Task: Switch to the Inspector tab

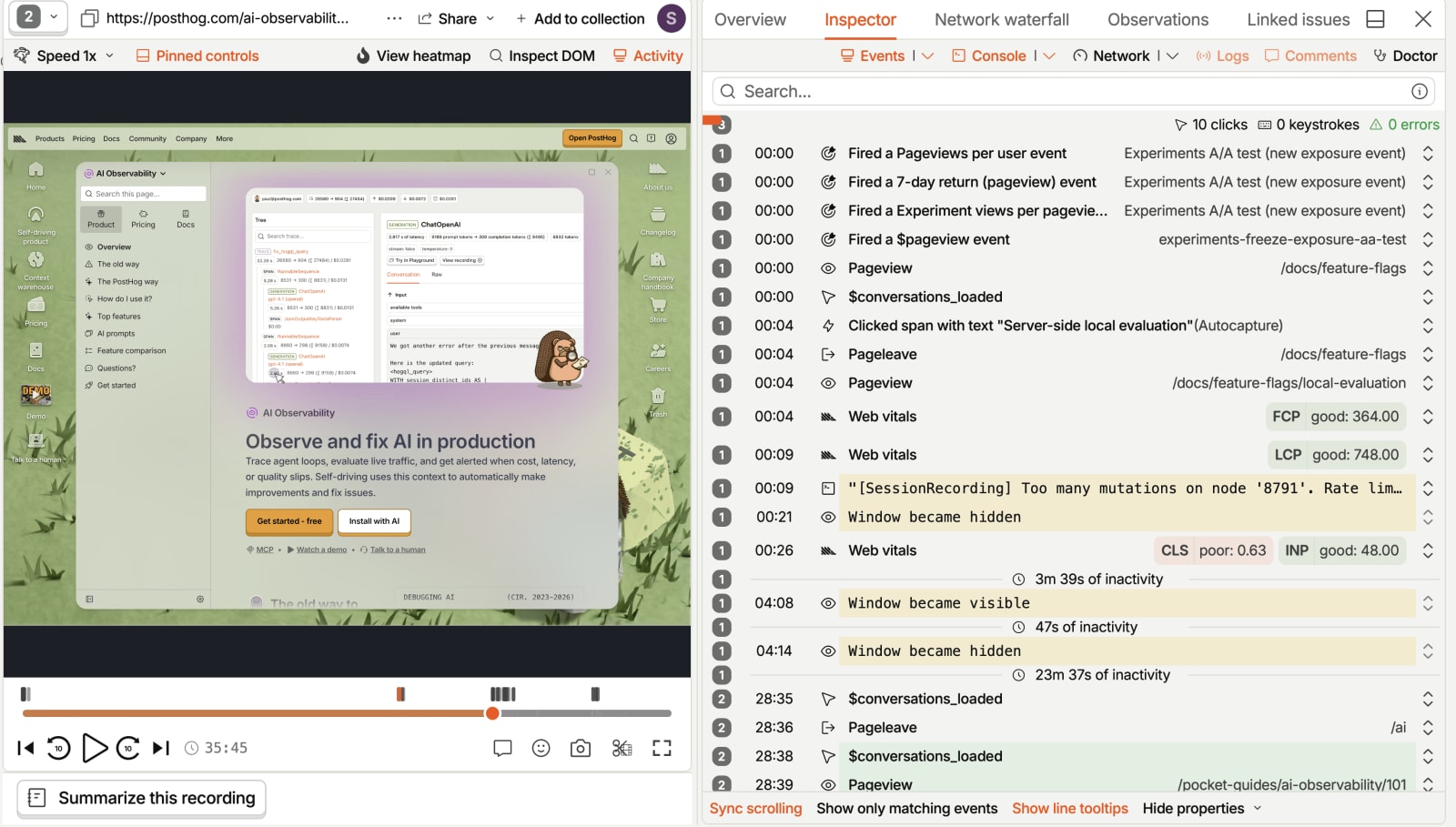Action: click(860, 19)
